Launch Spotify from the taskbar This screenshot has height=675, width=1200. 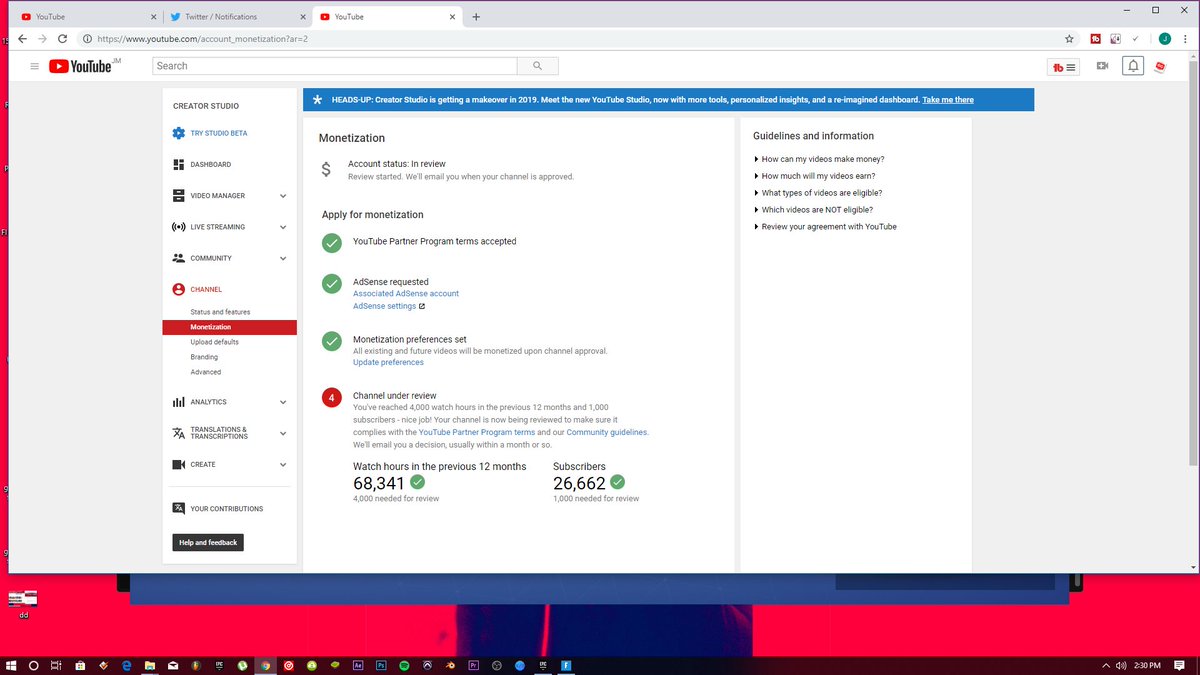click(404, 665)
